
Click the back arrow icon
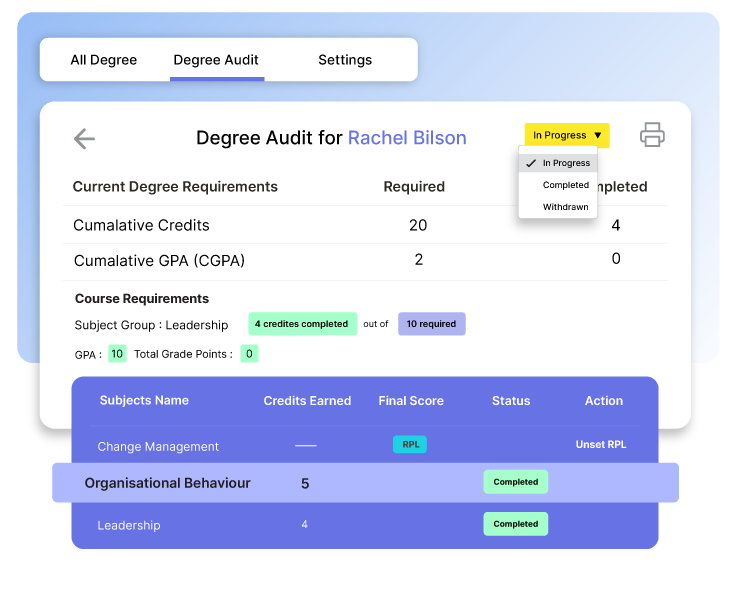point(84,139)
